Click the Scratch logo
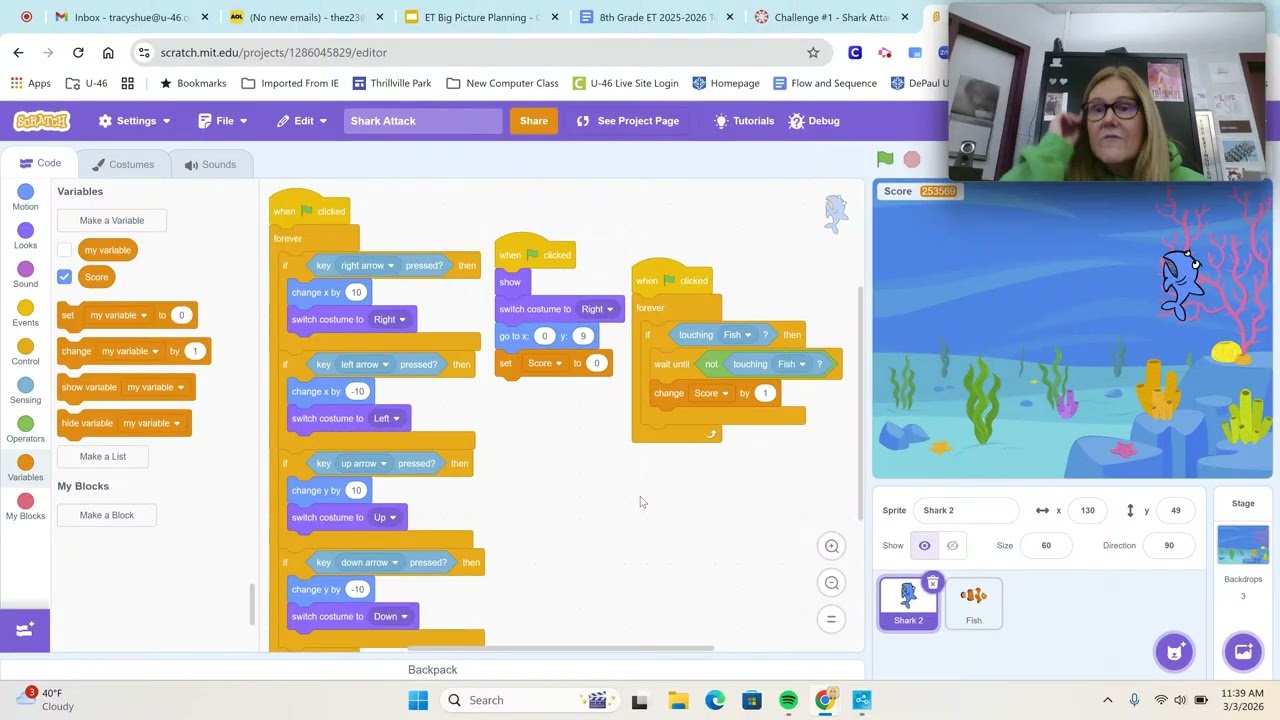Screen dimensions: 1280x720 42,121
